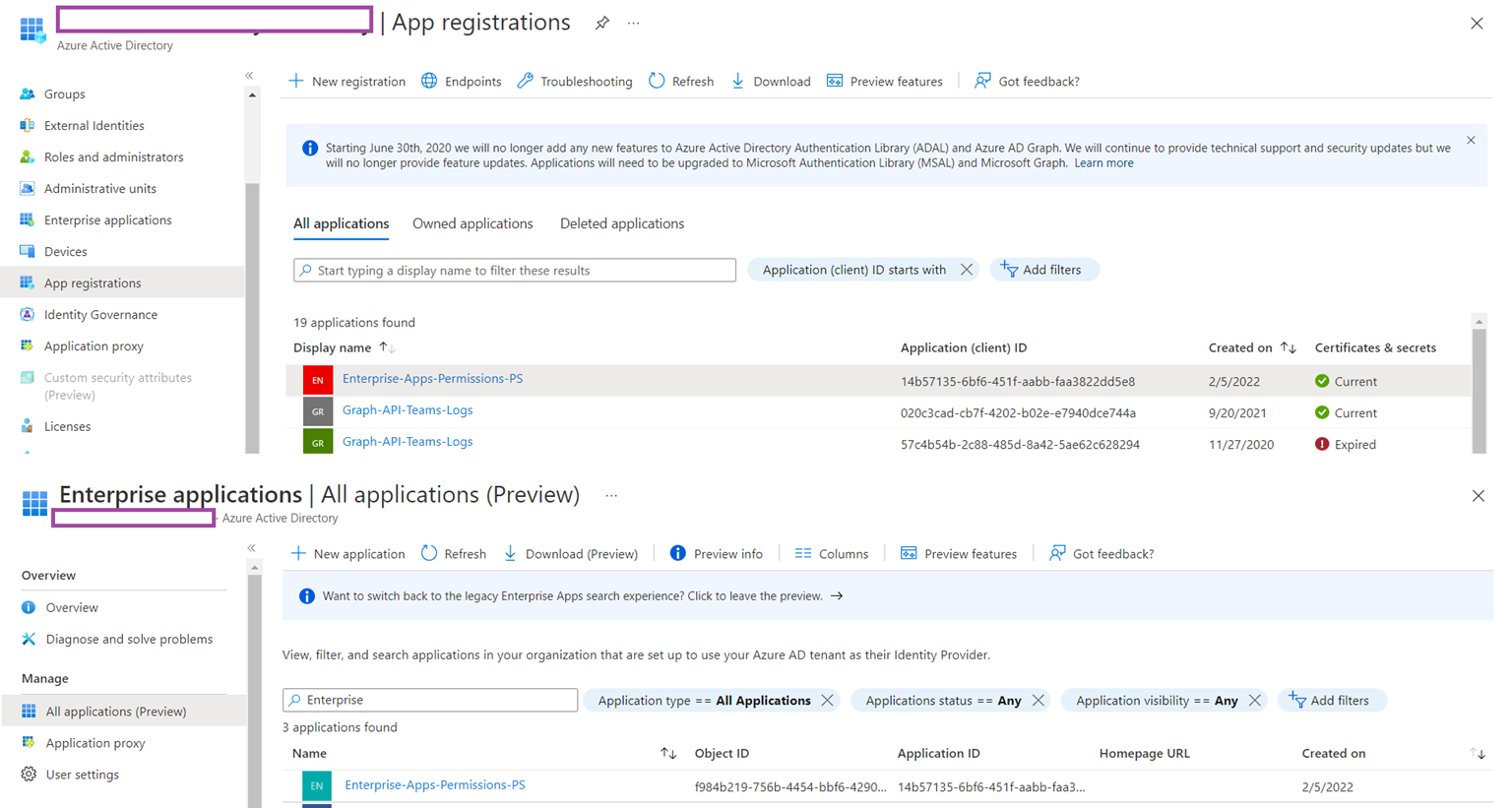Sort Enterprise applications by Name arrows
This screenshot has height=808, width=1512.
coord(668,753)
